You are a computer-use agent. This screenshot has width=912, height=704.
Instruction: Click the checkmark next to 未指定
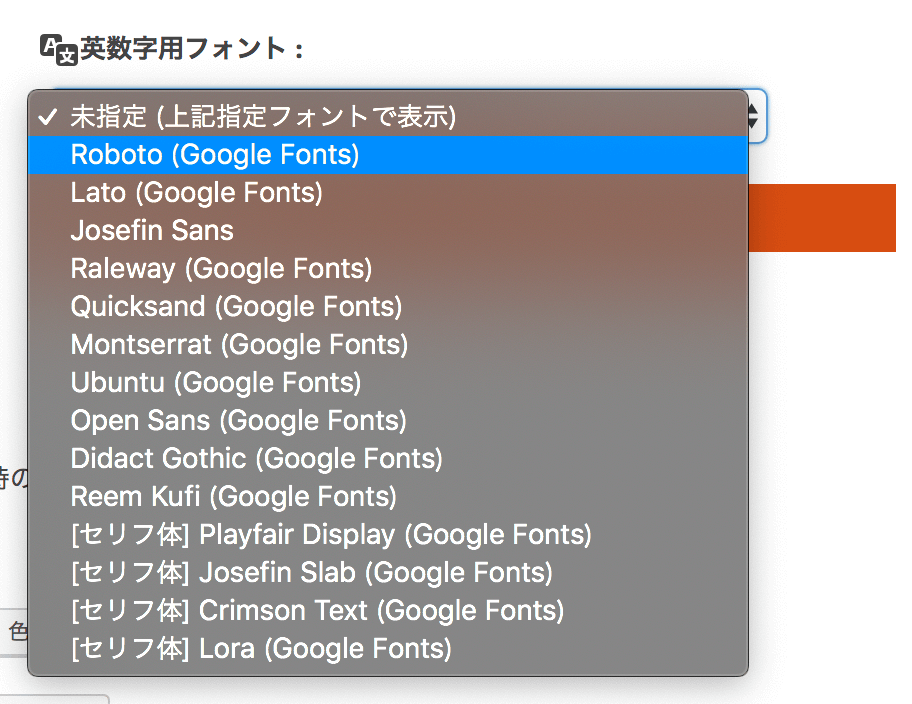click(x=47, y=116)
